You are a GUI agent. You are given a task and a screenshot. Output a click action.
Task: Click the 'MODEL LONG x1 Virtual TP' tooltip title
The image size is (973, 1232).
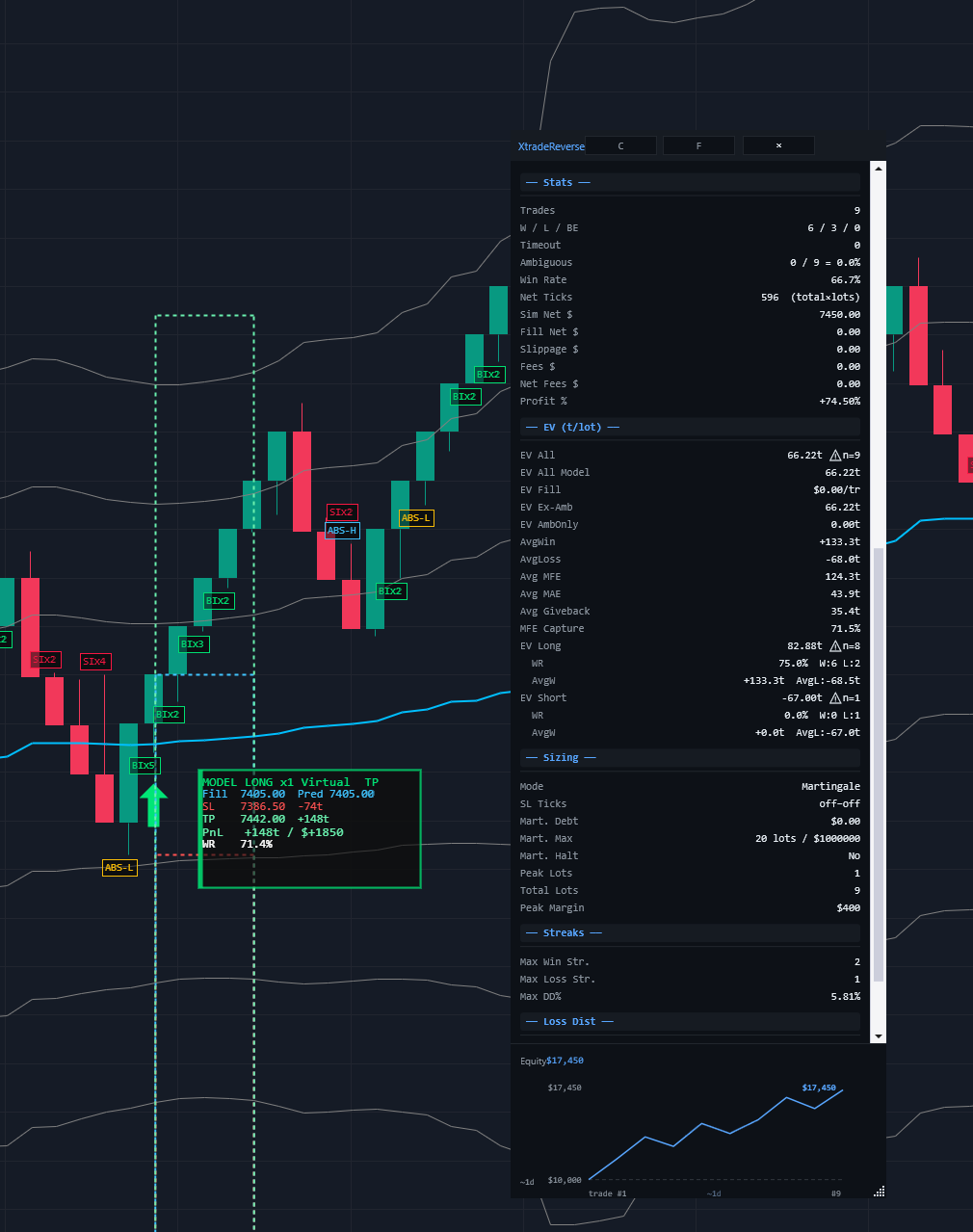pos(290,782)
